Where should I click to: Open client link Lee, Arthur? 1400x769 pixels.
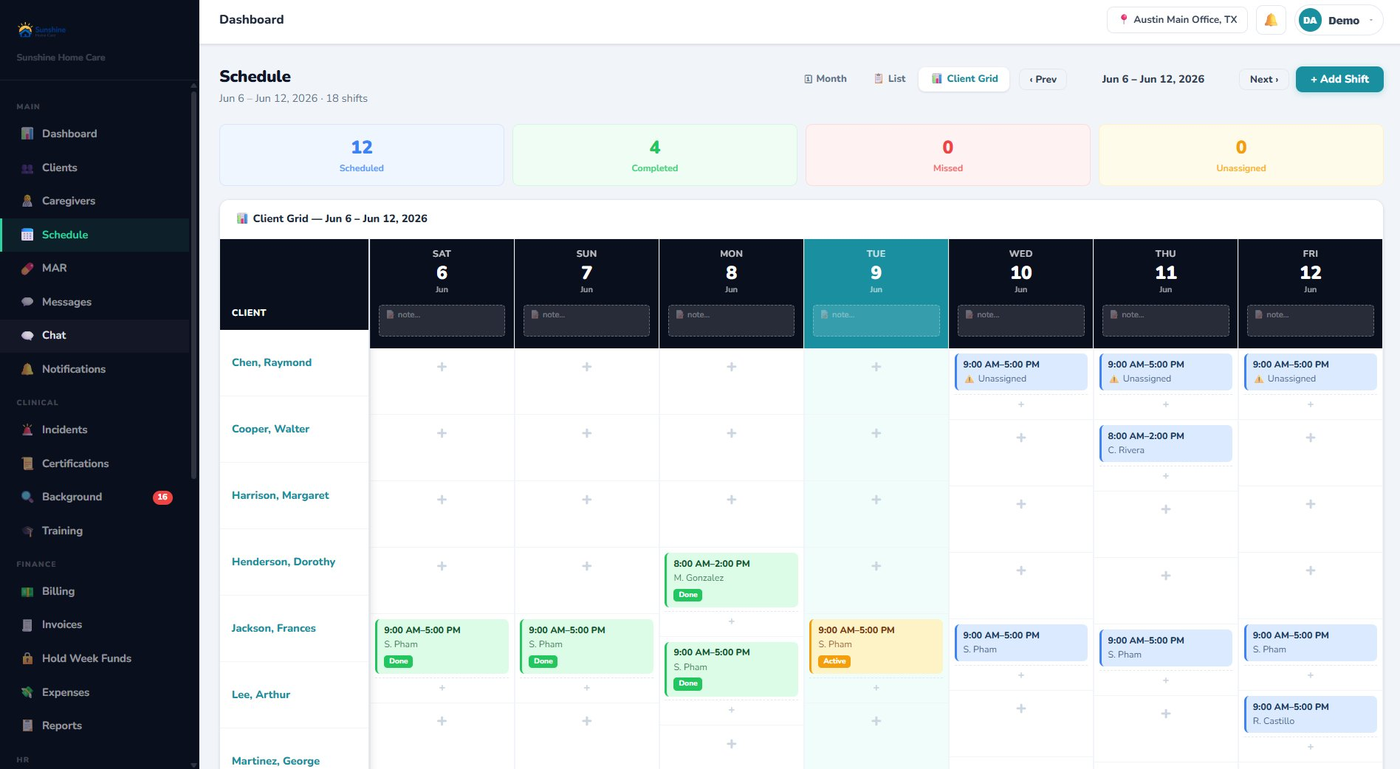point(261,695)
